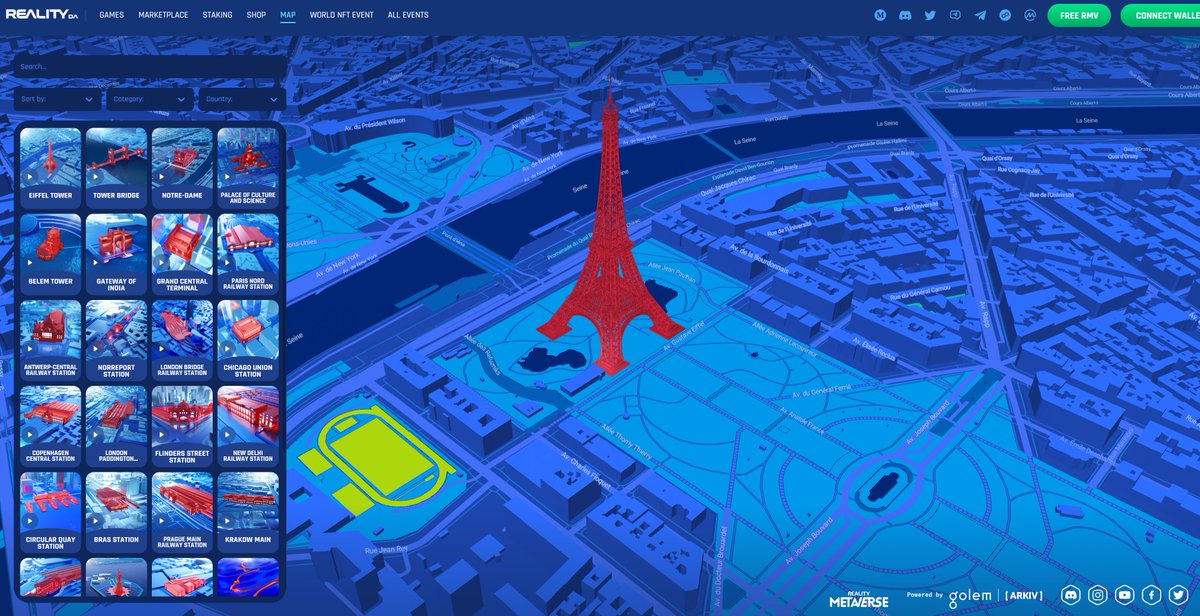Open the Games menu item

[x=112, y=15]
